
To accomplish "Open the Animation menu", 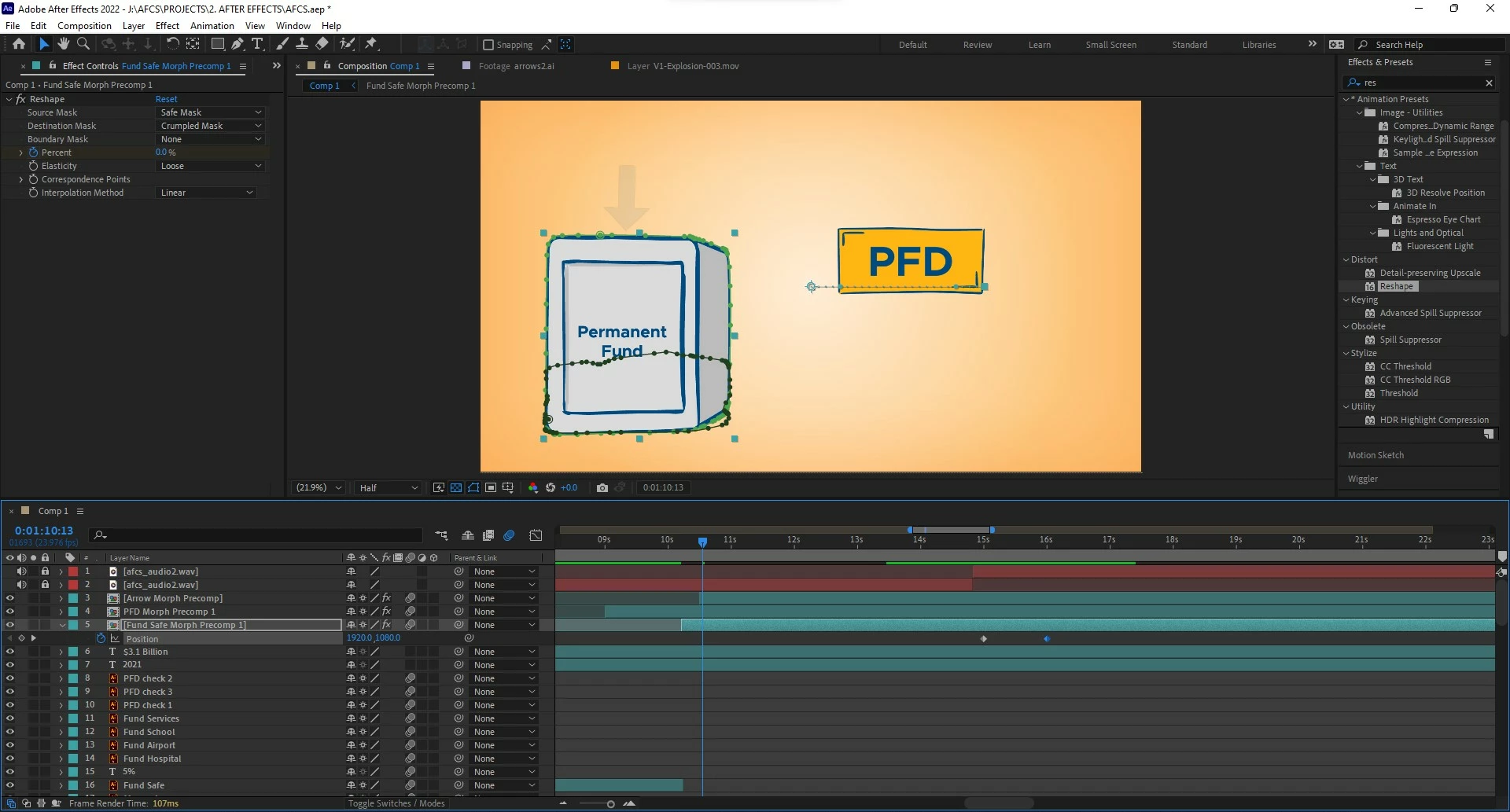I will 212,26.
